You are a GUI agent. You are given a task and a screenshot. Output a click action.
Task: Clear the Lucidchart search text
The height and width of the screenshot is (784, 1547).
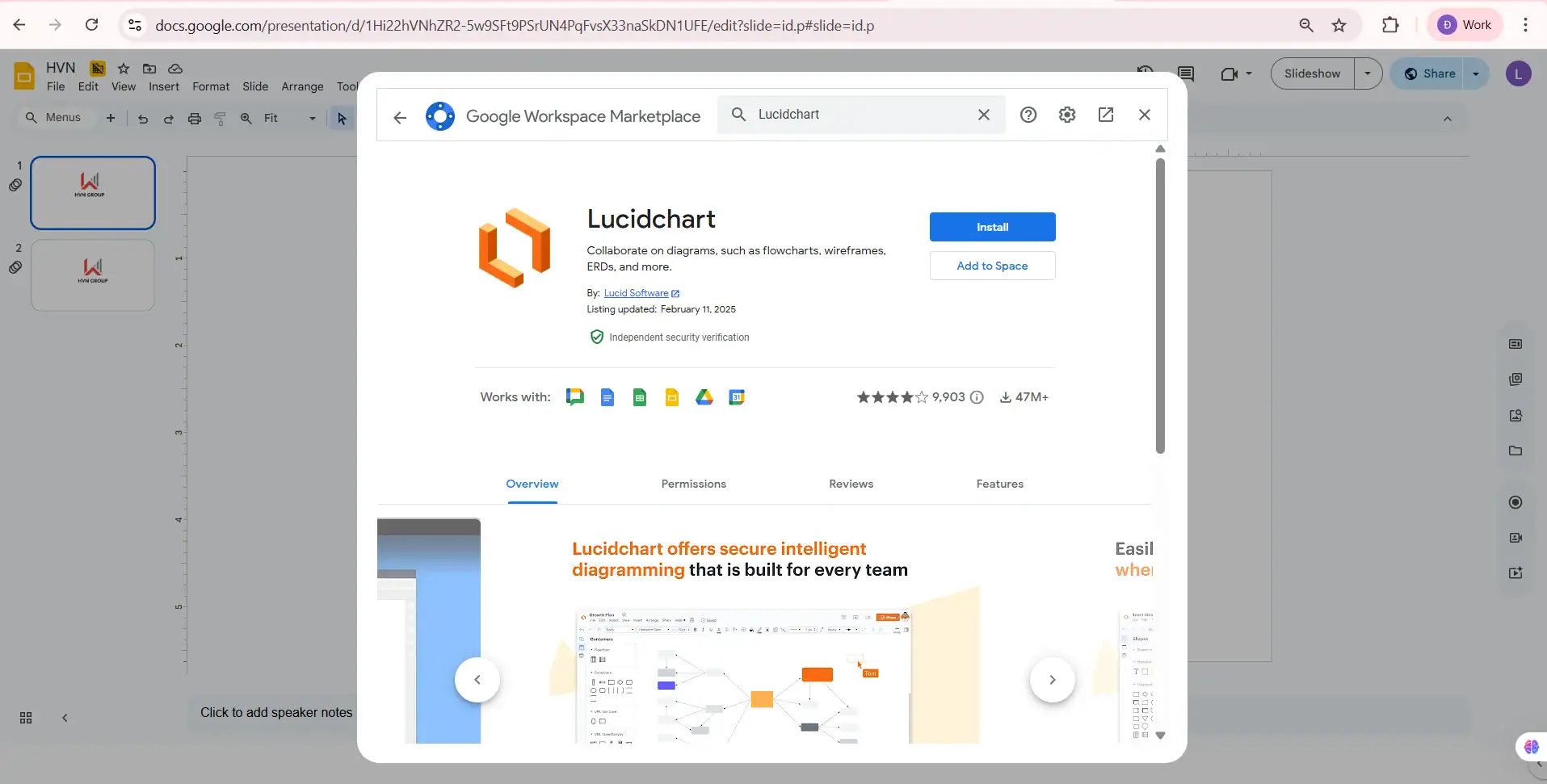point(984,115)
